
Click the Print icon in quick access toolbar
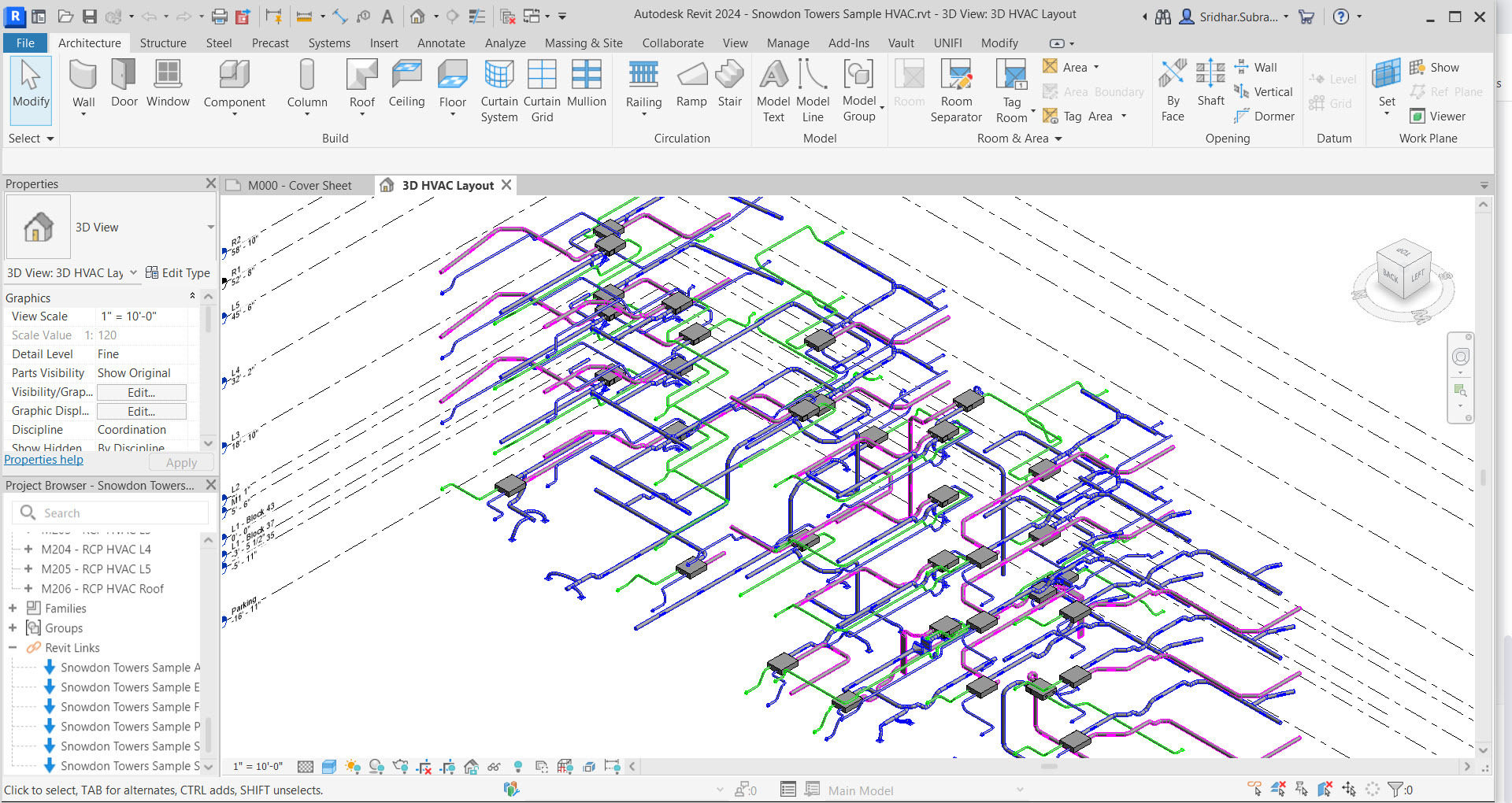tap(220, 16)
